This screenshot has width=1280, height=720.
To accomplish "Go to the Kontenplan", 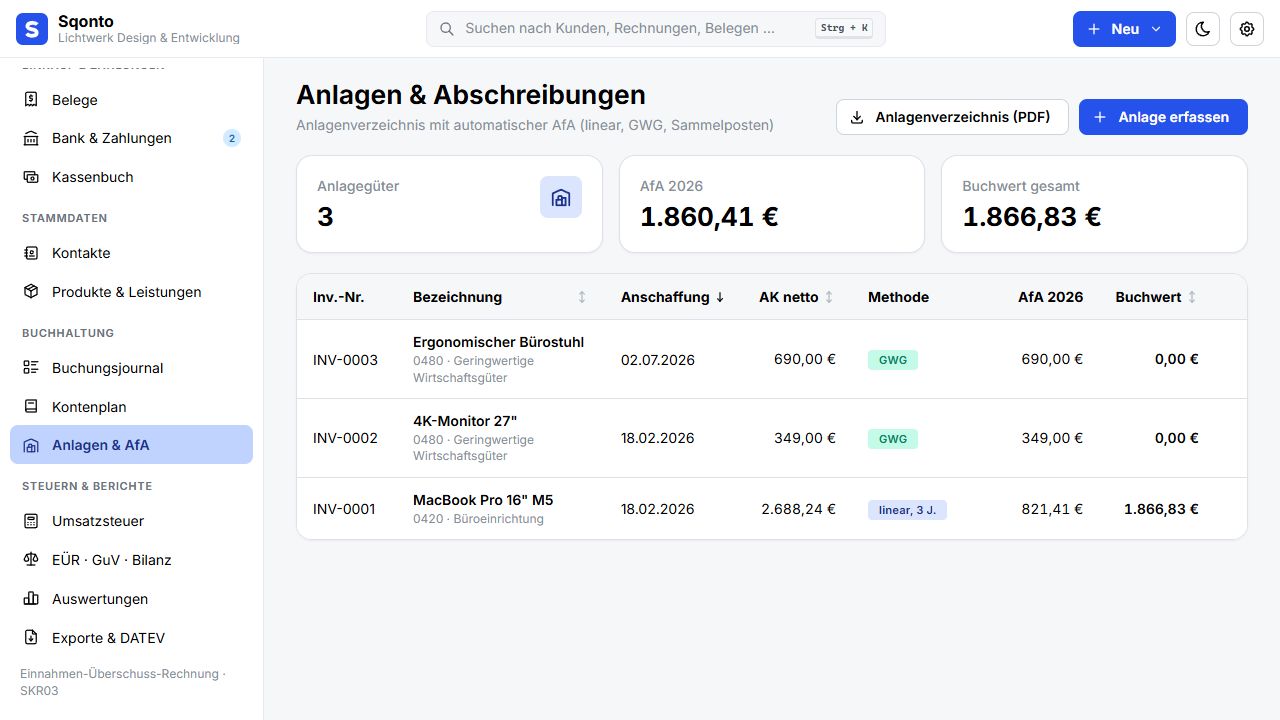I will pos(131,407).
